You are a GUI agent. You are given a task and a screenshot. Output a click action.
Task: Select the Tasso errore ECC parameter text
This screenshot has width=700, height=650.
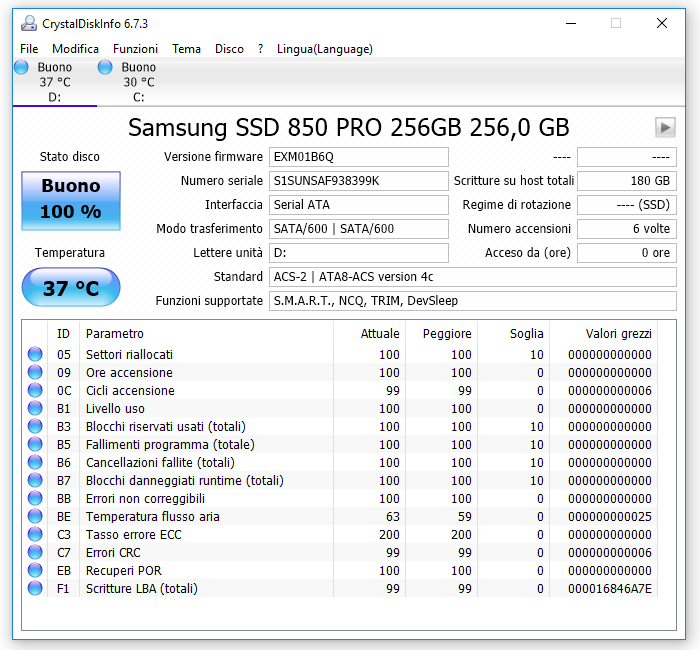[133, 534]
